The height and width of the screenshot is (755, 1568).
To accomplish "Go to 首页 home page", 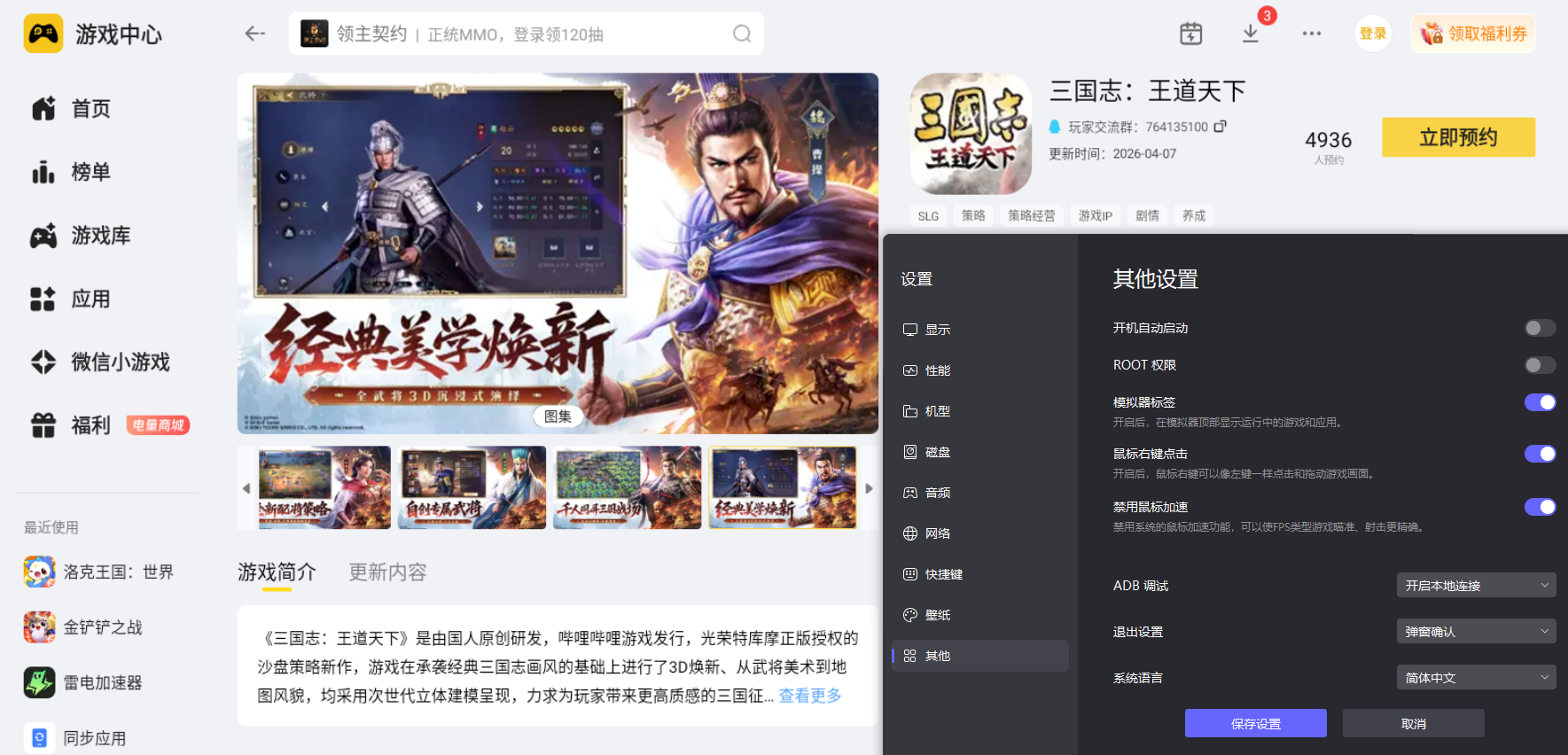I will coord(71,109).
